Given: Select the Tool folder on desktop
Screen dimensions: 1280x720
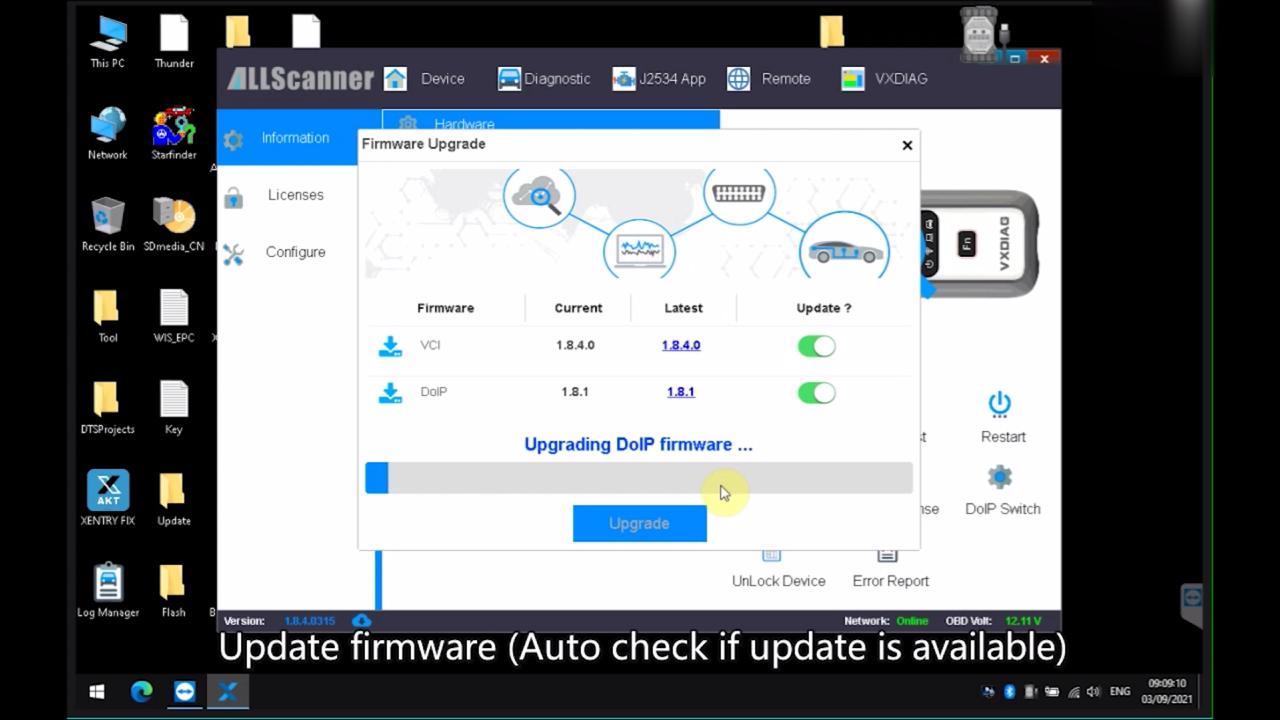Looking at the screenshot, I should click(108, 317).
